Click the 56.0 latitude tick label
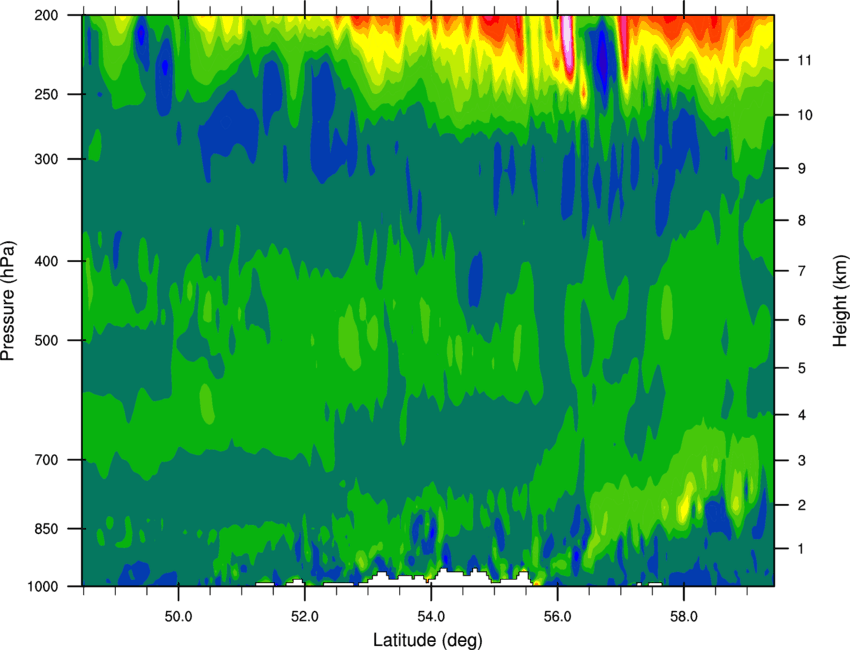Image resolution: width=850 pixels, height=650 pixels. (x=557, y=617)
